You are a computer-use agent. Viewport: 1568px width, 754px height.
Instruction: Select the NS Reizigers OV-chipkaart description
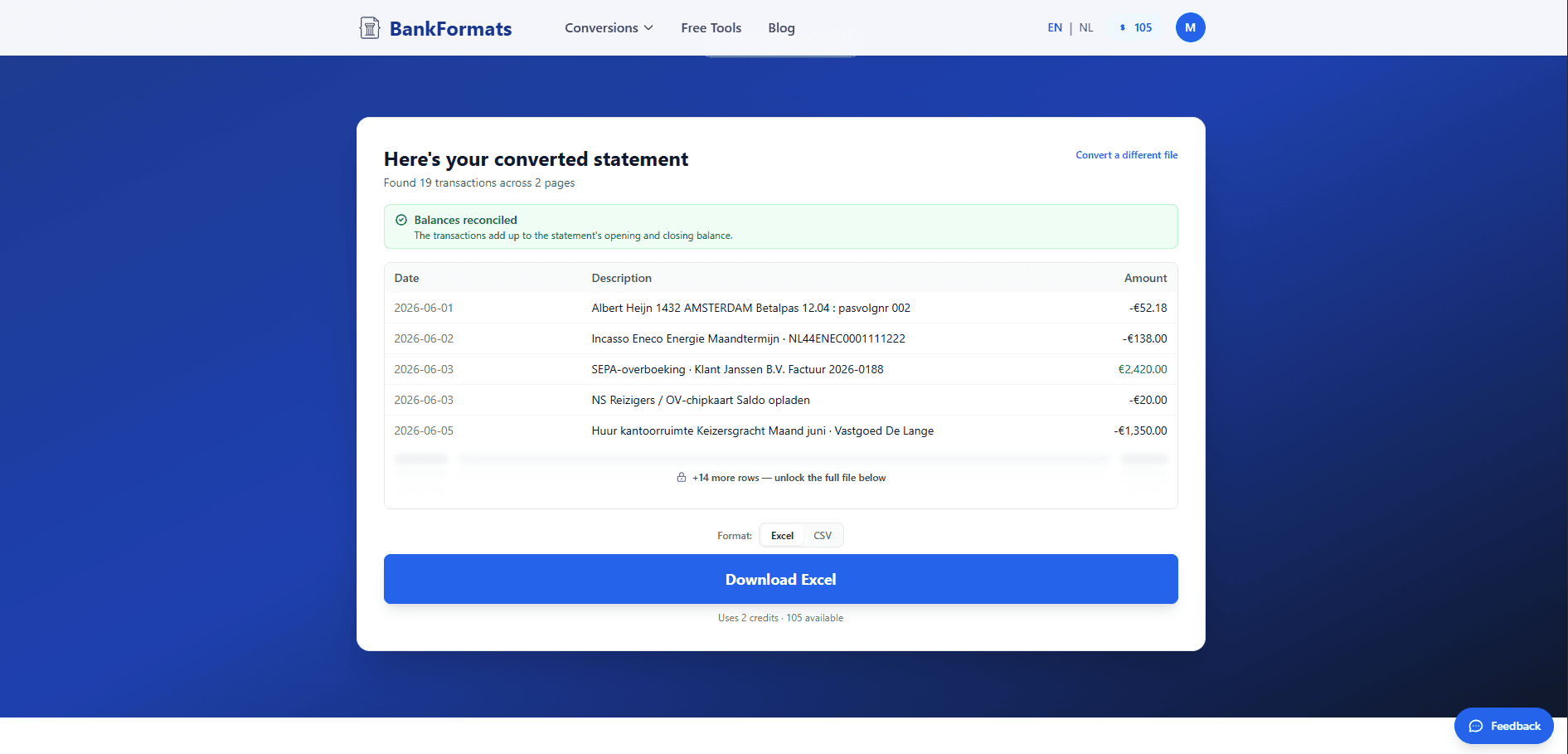click(701, 400)
